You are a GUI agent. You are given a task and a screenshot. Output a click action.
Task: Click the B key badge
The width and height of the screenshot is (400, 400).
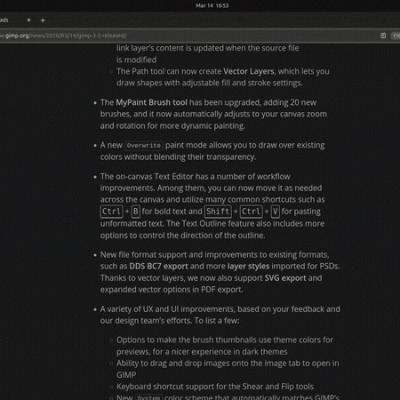point(135,212)
